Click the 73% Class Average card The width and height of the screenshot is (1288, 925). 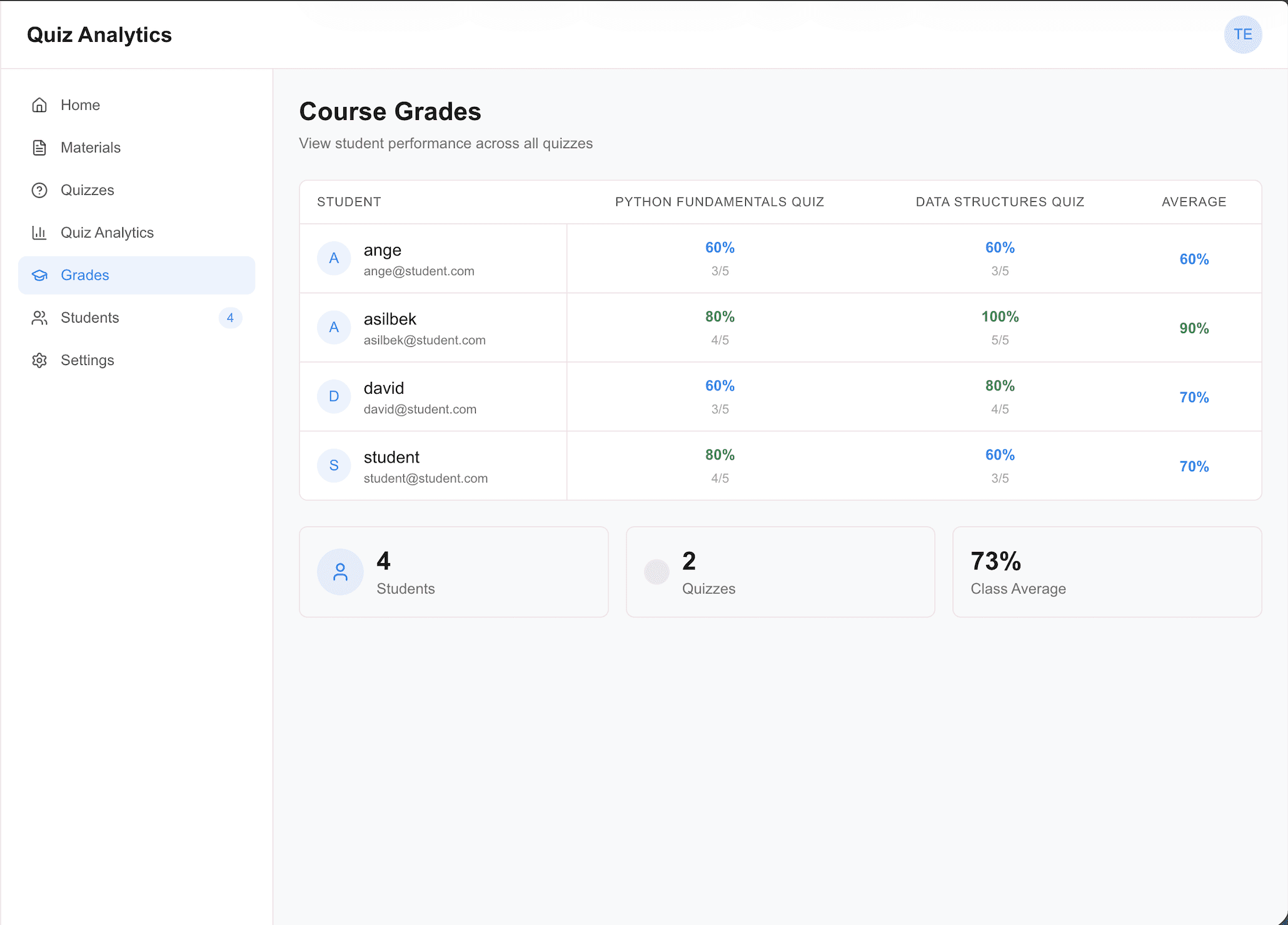tap(1107, 571)
